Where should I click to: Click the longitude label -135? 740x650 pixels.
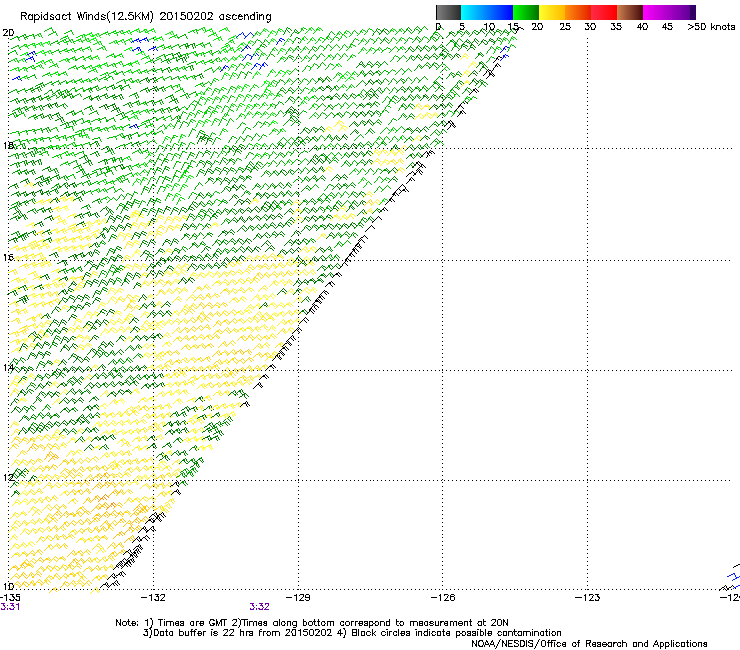[10, 597]
